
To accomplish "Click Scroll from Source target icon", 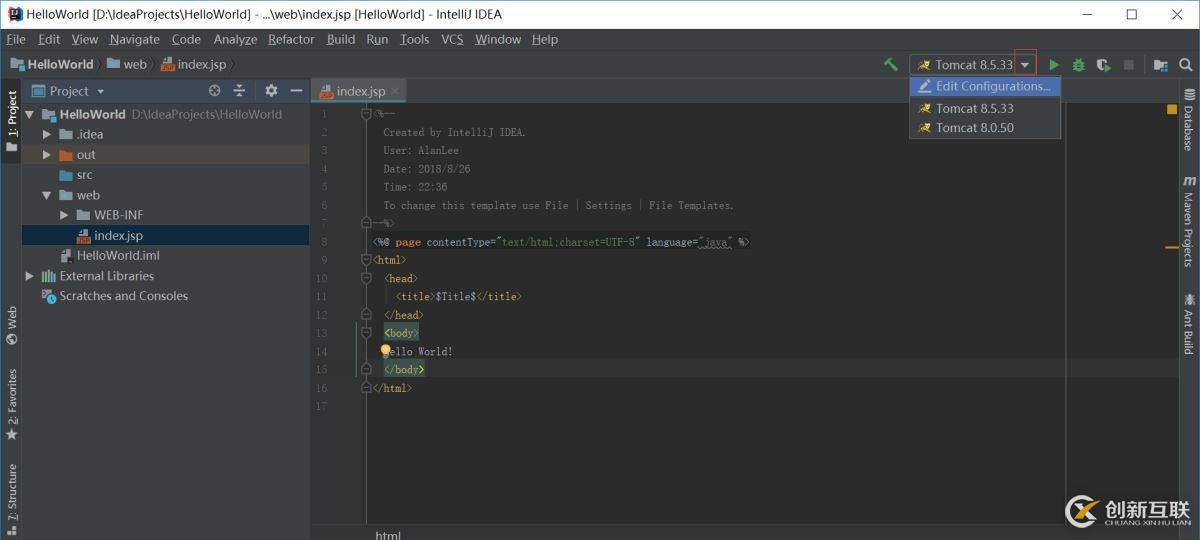I will [214, 90].
